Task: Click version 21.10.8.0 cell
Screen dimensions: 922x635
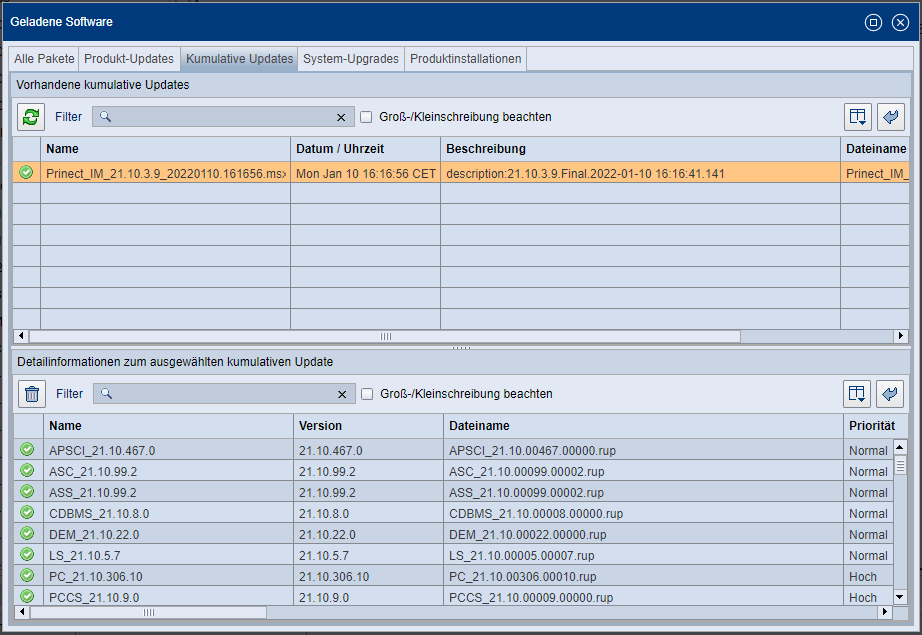Action: click(368, 513)
